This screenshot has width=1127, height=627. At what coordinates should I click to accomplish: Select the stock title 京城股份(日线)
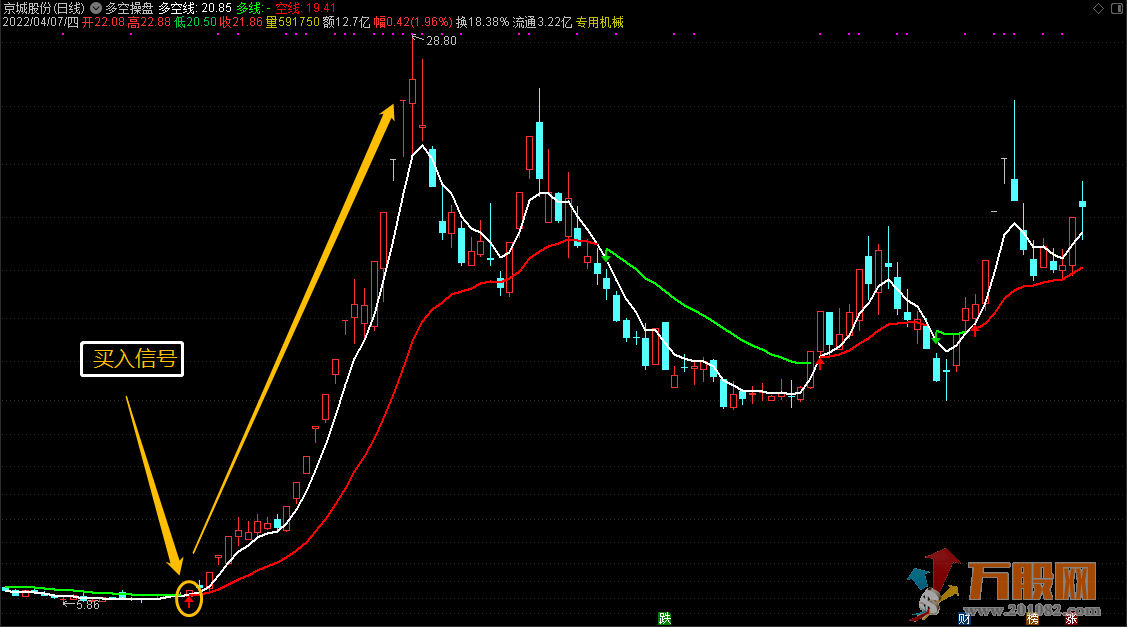(x=44, y=9)
